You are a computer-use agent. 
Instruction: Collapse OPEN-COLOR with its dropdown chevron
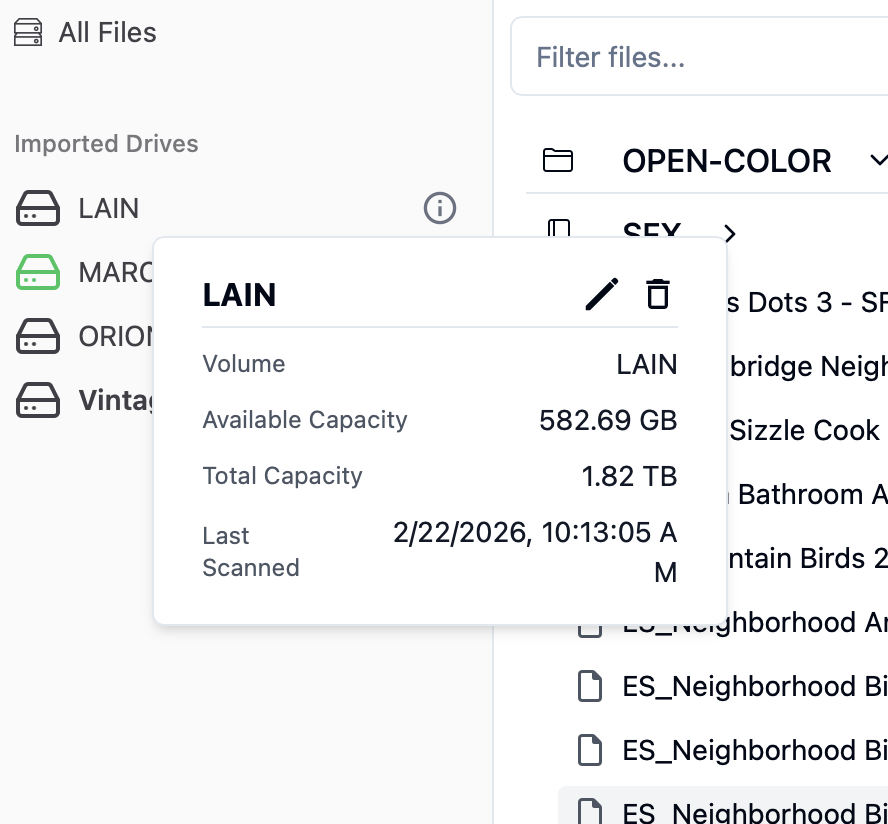pos(878,160)
